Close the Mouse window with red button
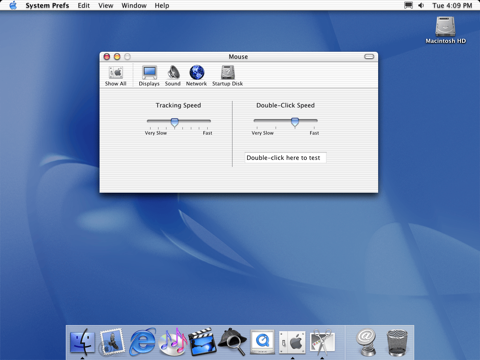480x360 pixels. coord(107,57)
